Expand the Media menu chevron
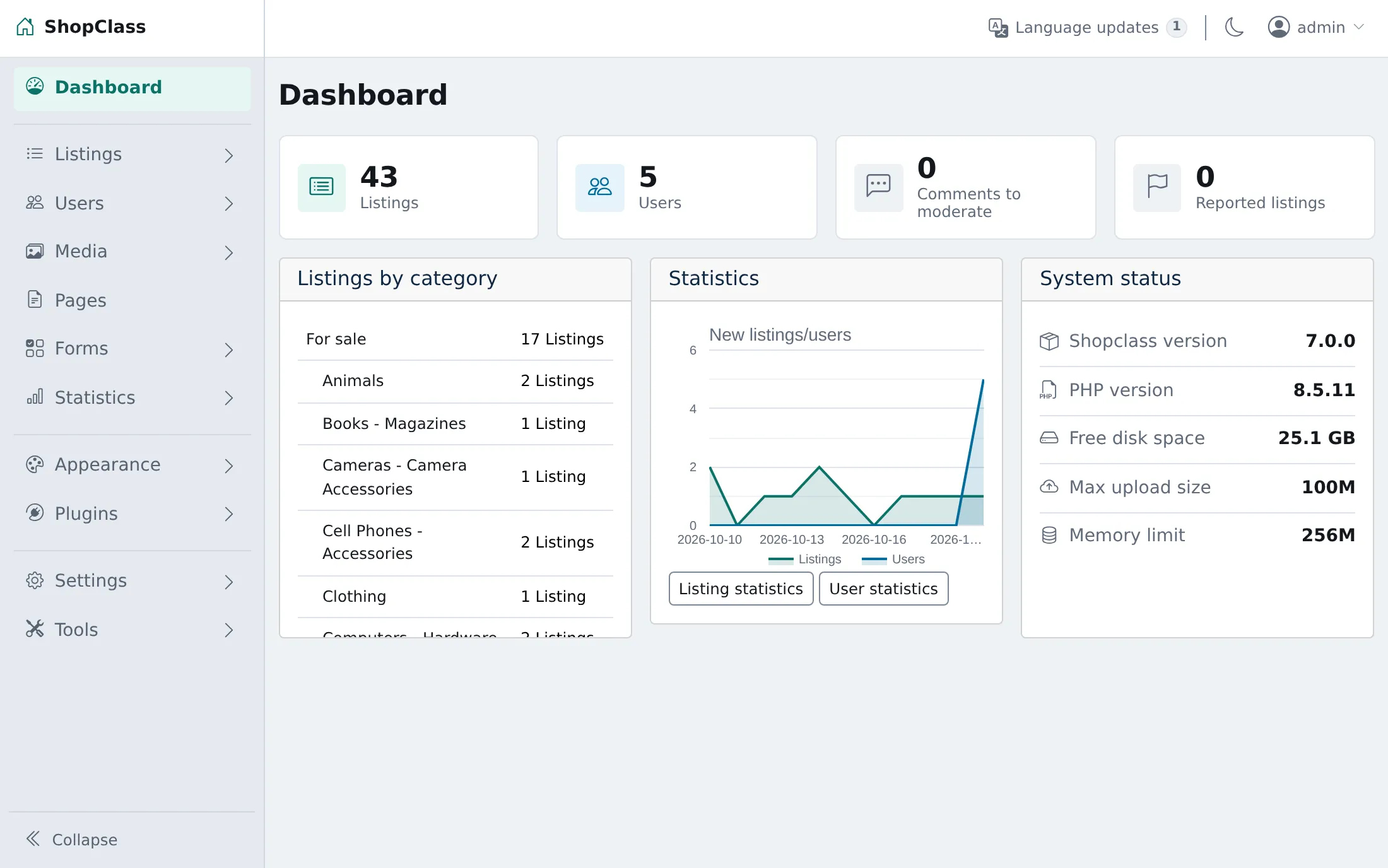The width and height of the screenshot is (1388, 868). 229,252
